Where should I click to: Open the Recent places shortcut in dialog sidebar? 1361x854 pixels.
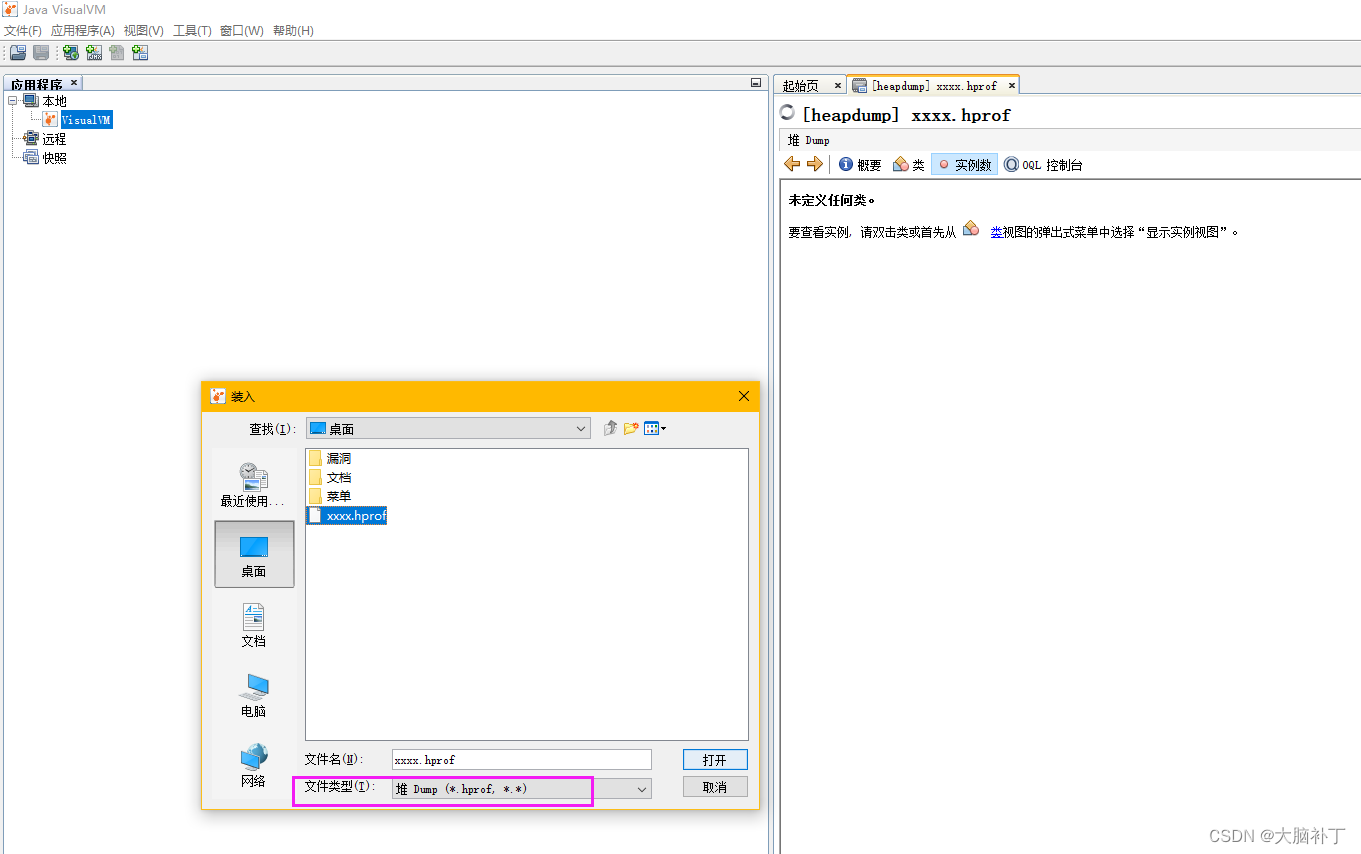pyautogui.click(x=253, y=485)
